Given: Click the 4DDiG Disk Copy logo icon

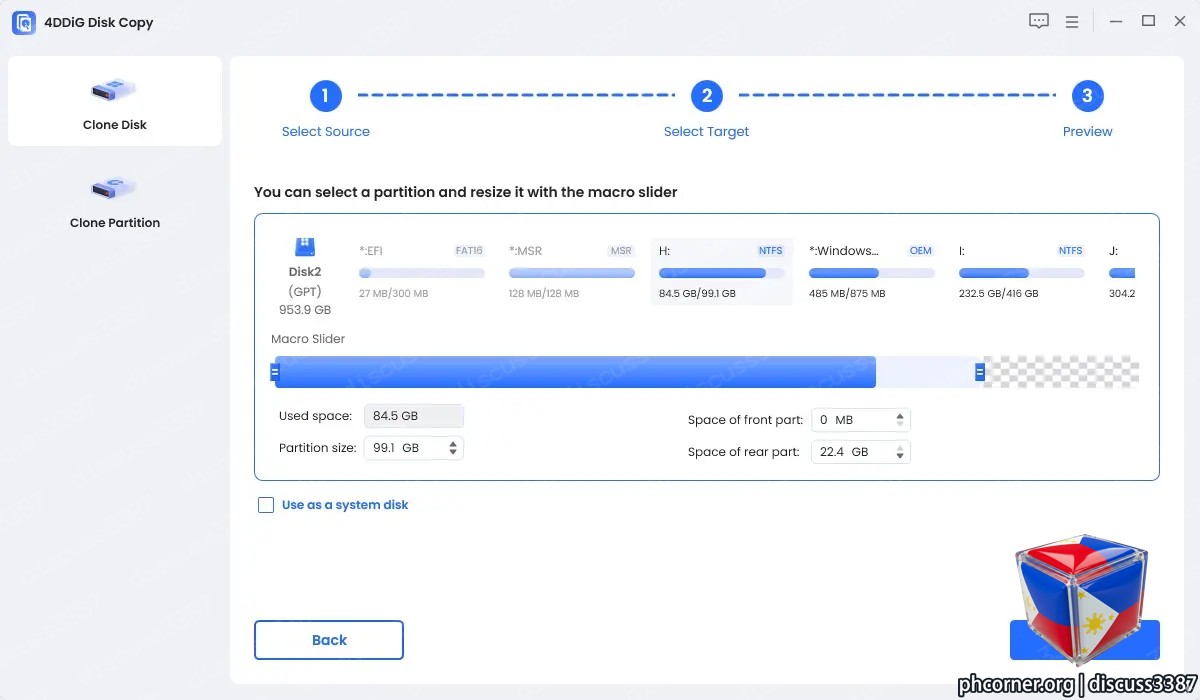Looking at the screenshot, I should pyautogui.click(x=24, y=22).
